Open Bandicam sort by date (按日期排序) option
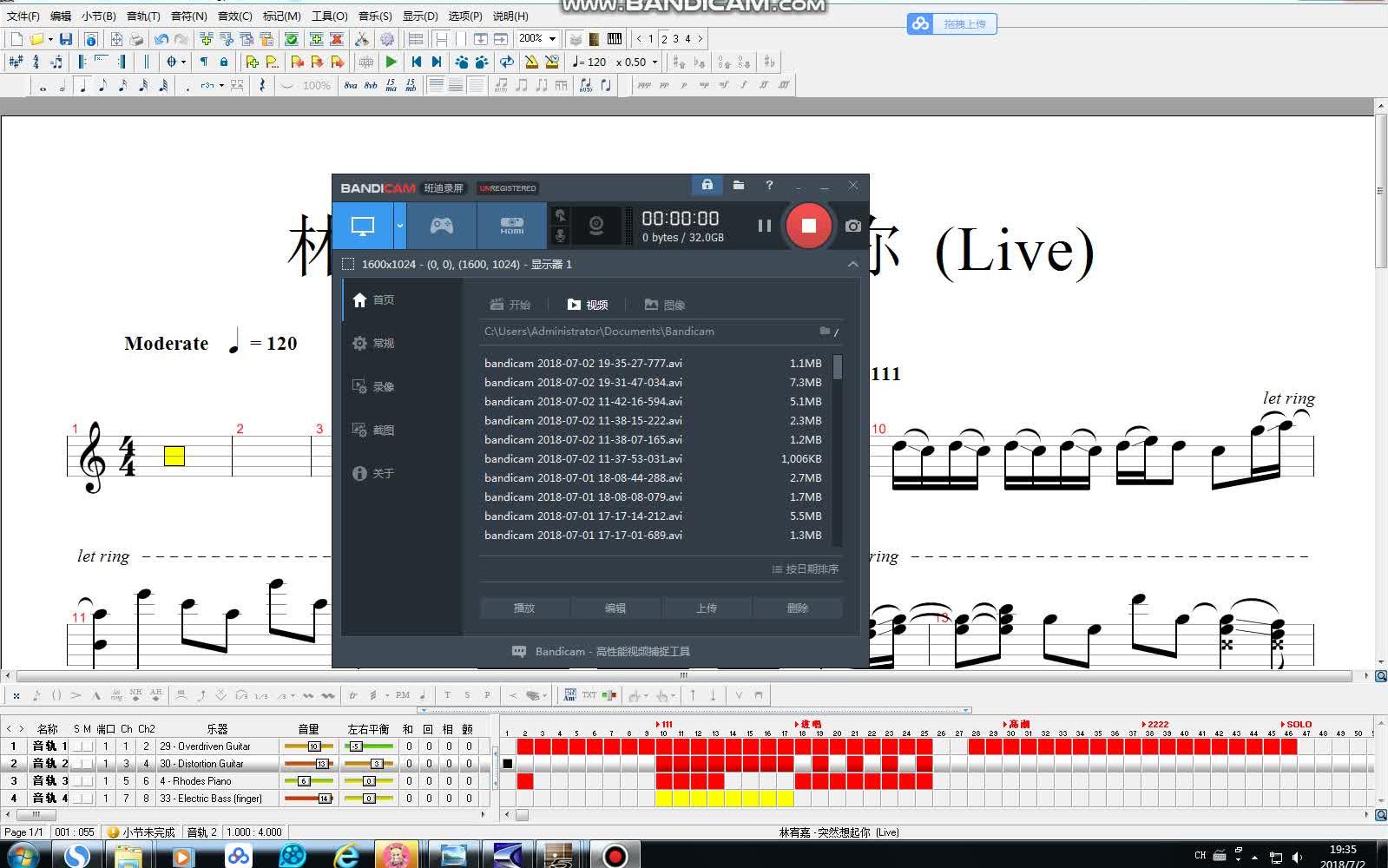 [x=805, y=569]
